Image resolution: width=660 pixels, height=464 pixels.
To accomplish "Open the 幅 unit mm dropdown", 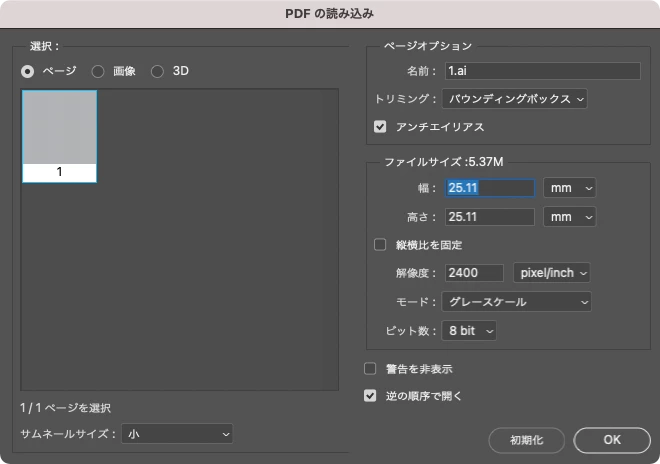I will 570,188.
